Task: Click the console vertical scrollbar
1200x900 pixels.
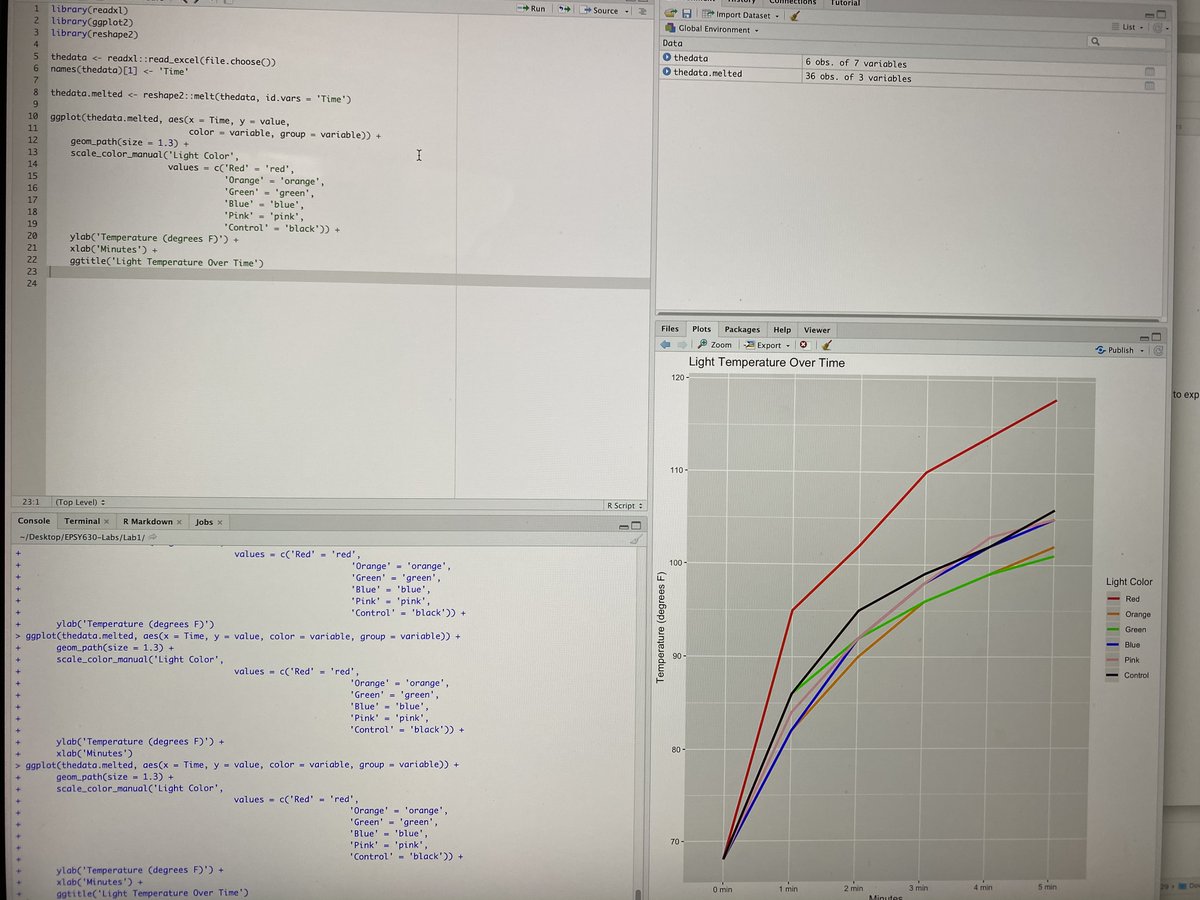Action: coord(636,893)
